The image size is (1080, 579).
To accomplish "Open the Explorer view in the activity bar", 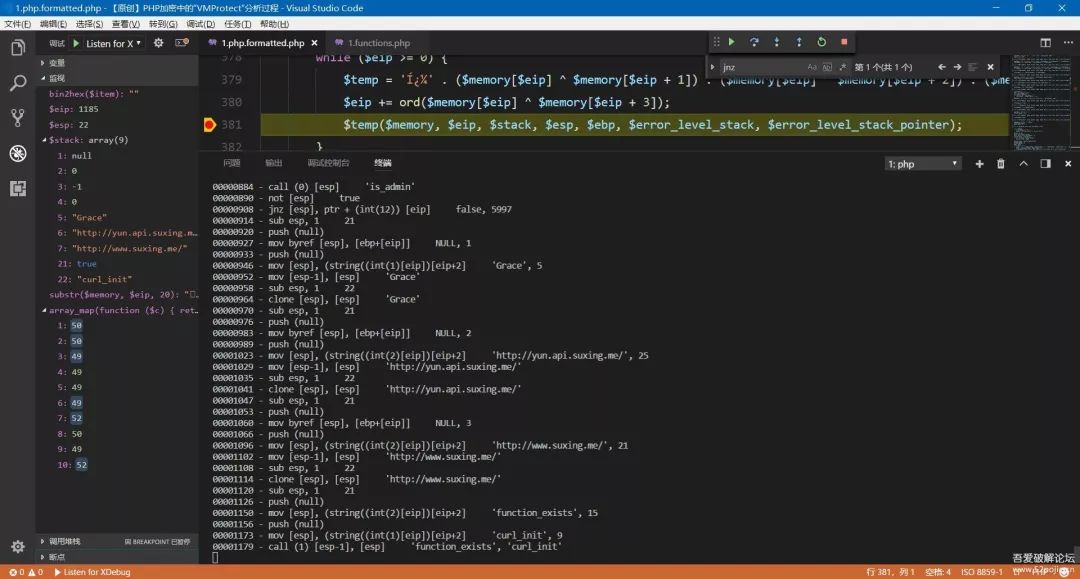I will pyautogui.click(x=18, y=48).
